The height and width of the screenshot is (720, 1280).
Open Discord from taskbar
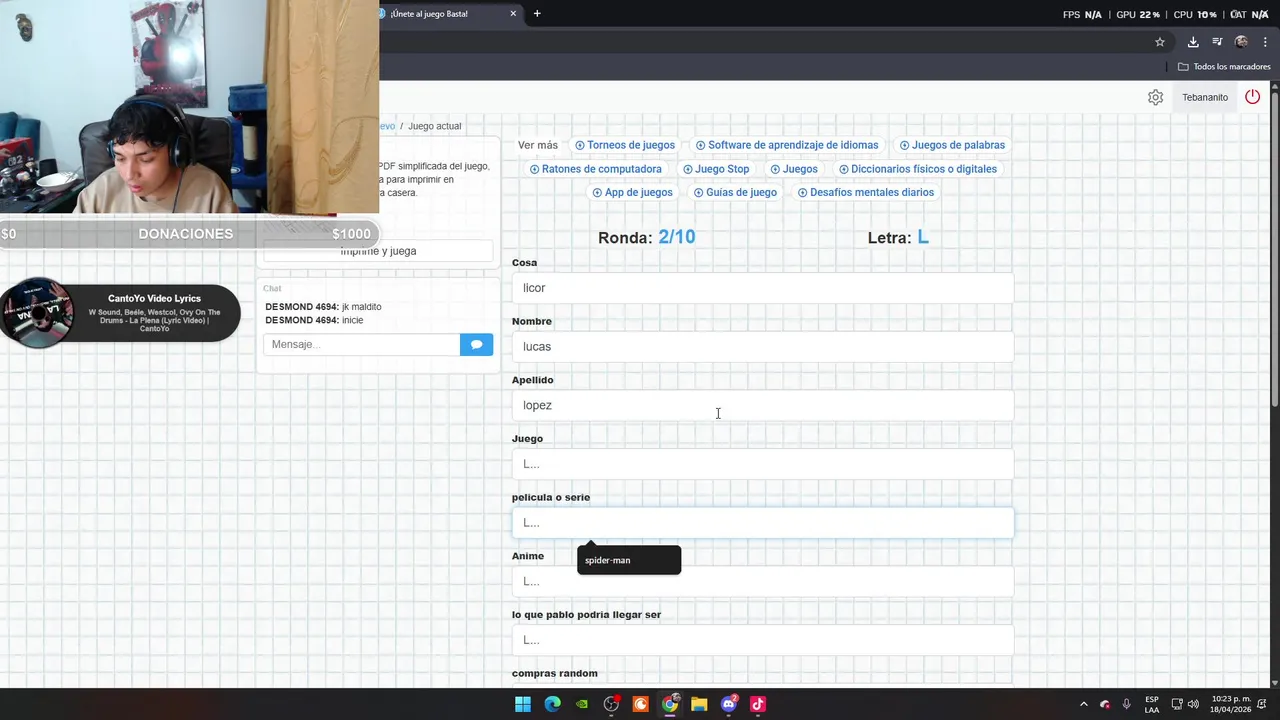pos(729,704)
